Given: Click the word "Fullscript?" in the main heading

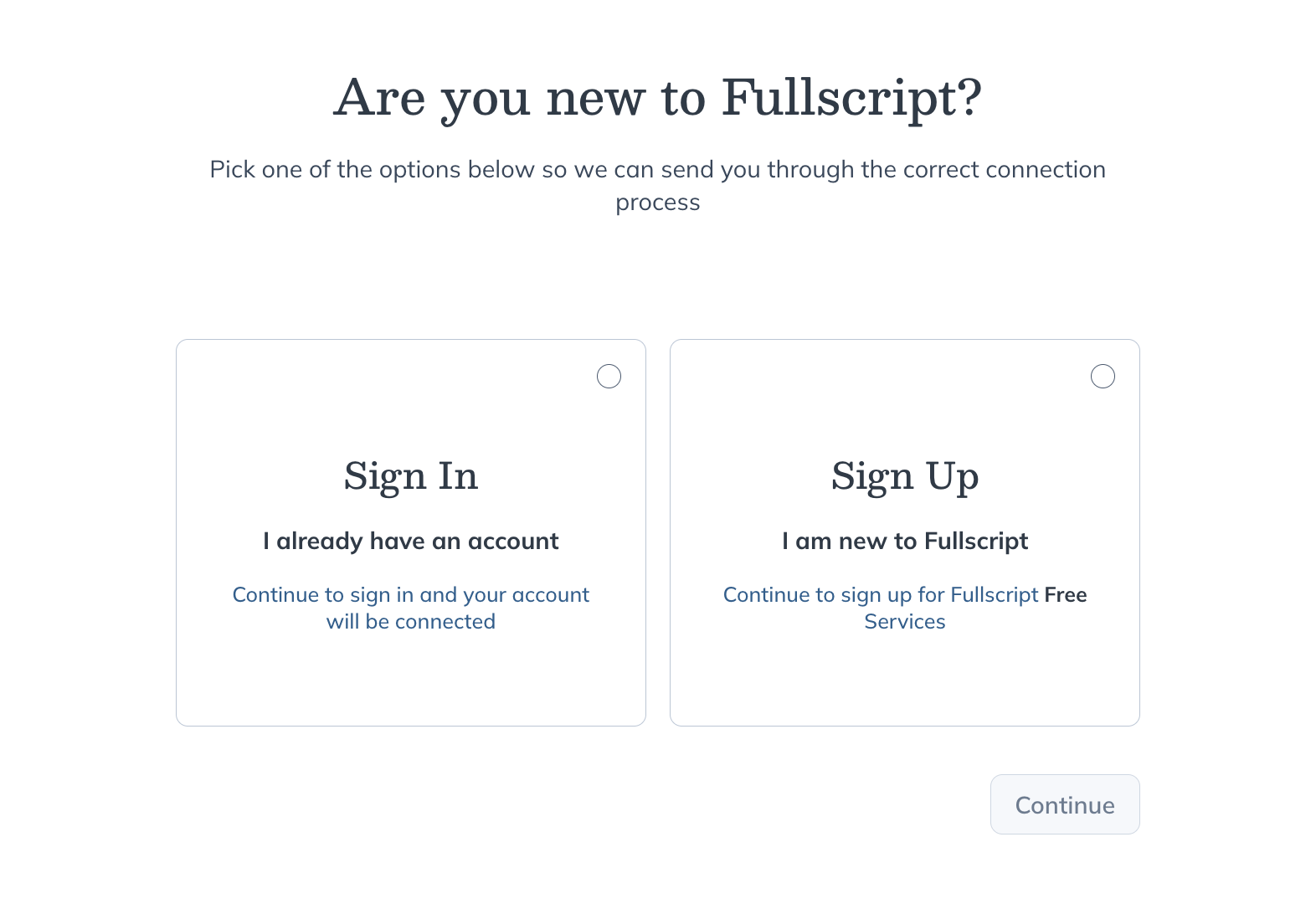Looking at the screenshot, I should (851, 98).
